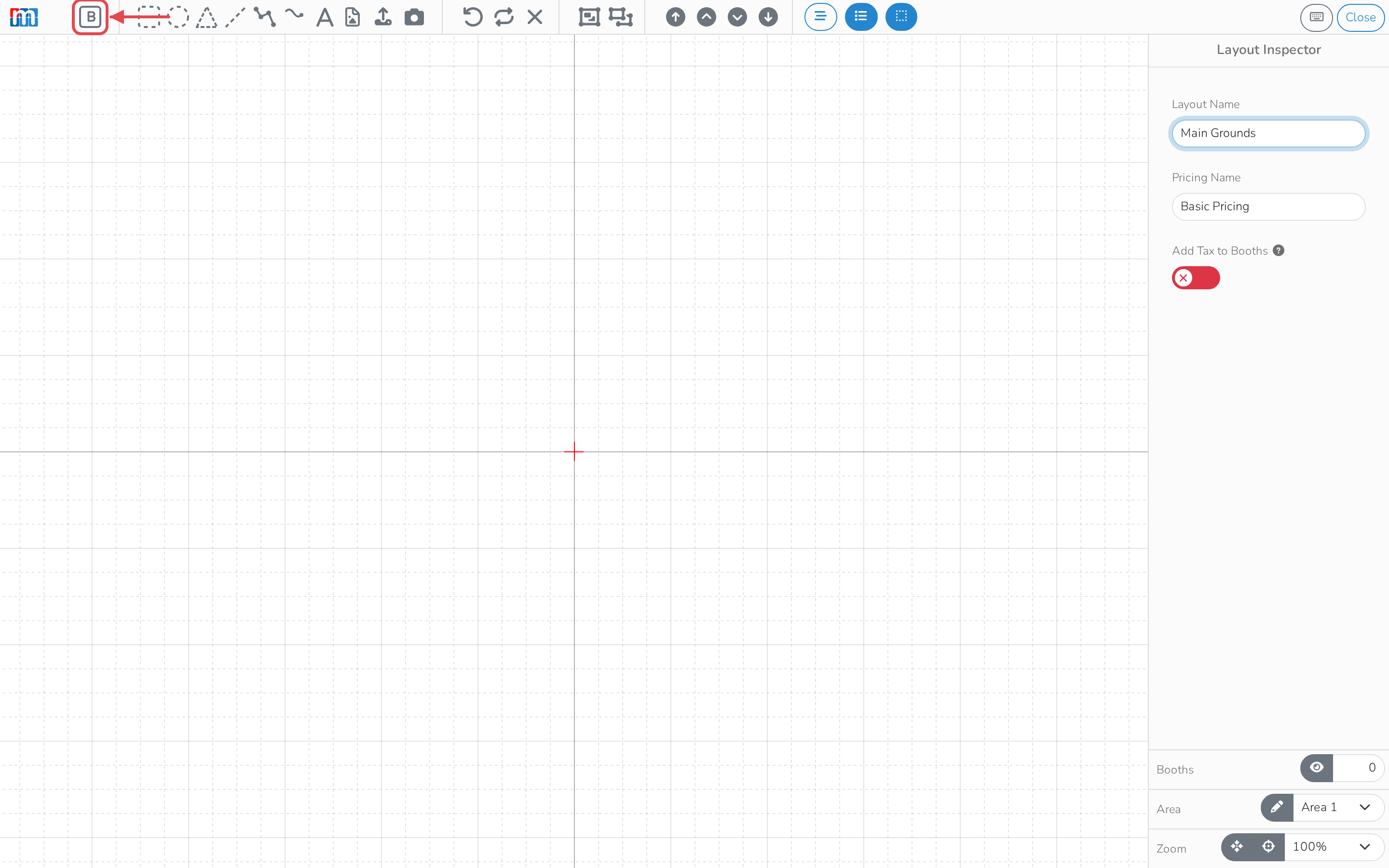The width and height of the screenshot is (1389, 868).
Task: Click the Pricing Name input field
Action: click(x=1268, y=207)
